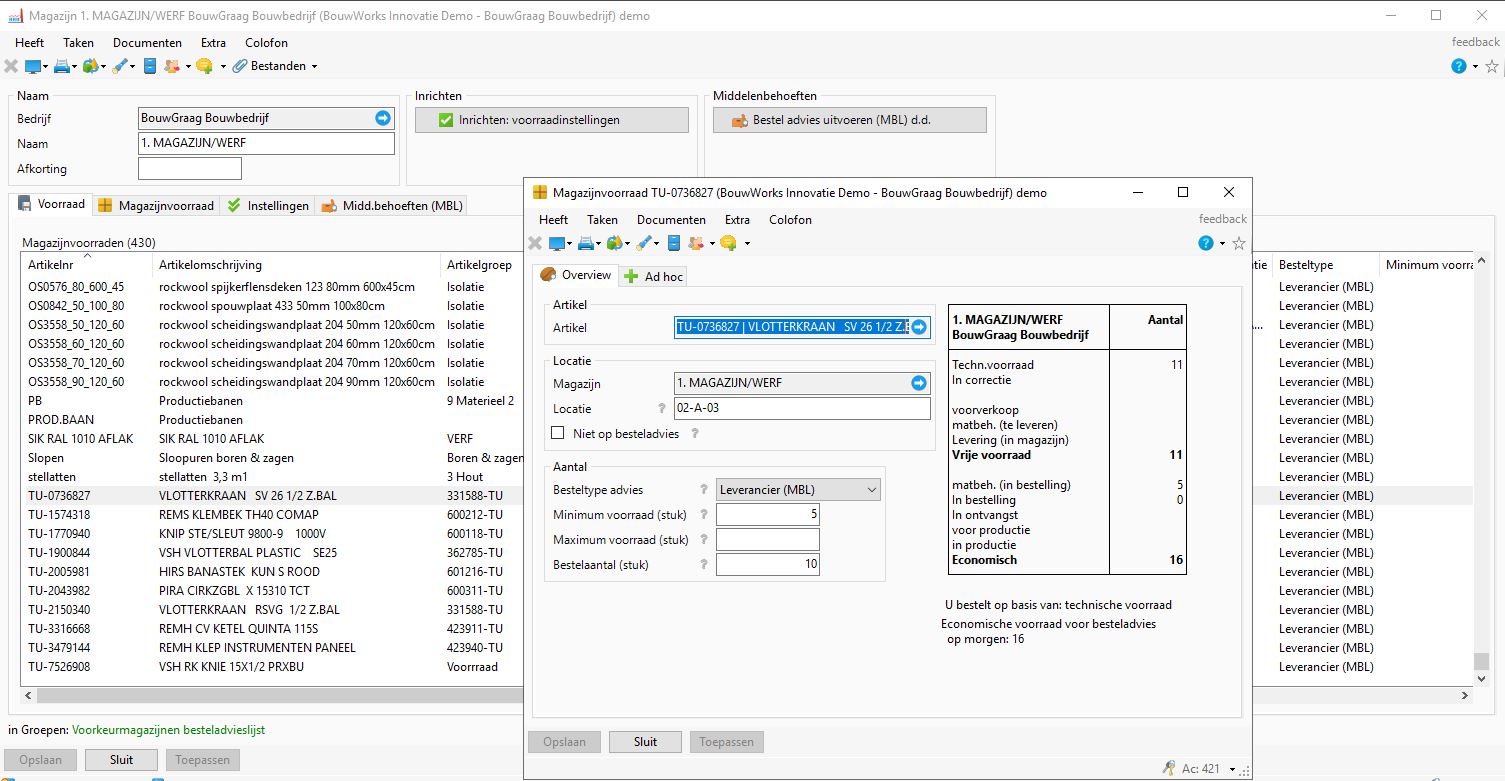
Task: Click the printer icon in main window toolbar
Action: (x=61, y=66)
